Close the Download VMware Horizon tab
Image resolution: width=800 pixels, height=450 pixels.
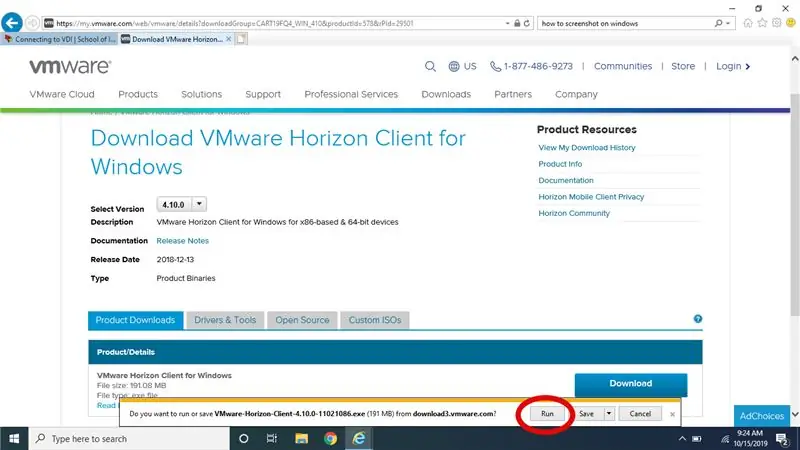(x=229, y=39)
